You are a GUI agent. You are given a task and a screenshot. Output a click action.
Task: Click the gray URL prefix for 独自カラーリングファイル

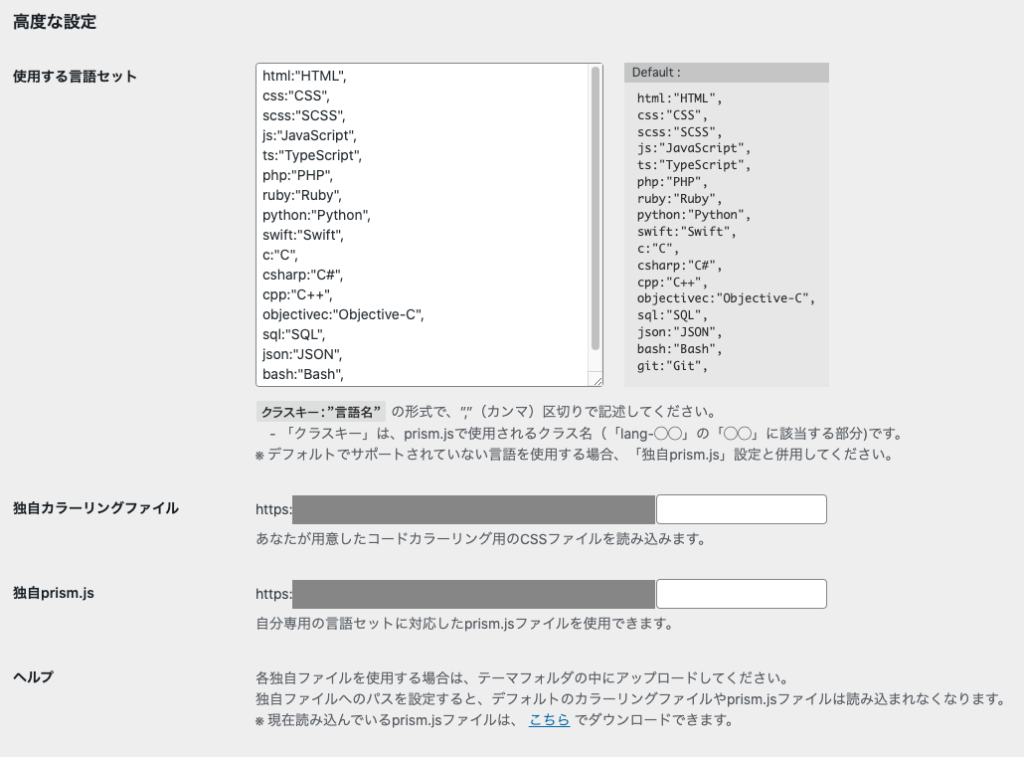point(473,509)
